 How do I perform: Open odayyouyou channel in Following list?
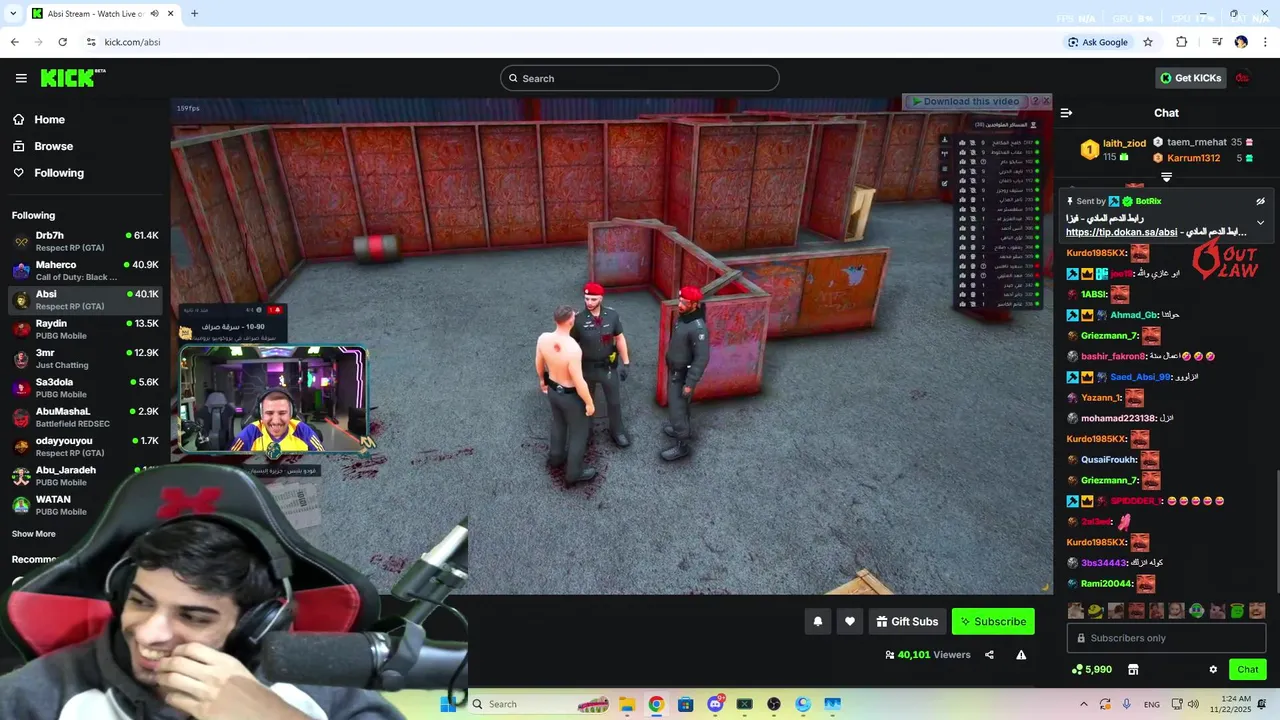[85, 446]
